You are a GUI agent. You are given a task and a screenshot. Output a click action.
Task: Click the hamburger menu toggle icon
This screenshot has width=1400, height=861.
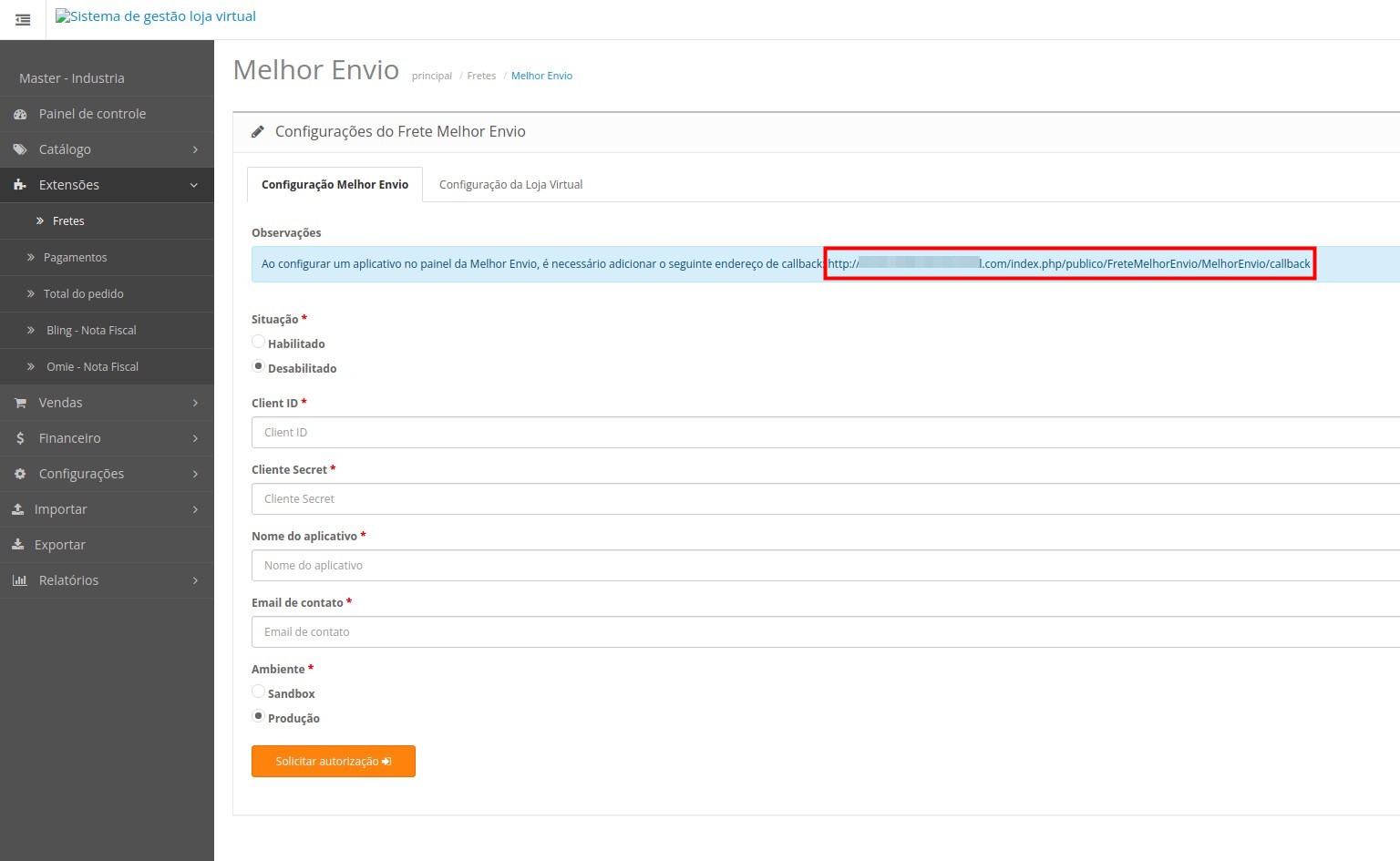click(x=23, y=20)
